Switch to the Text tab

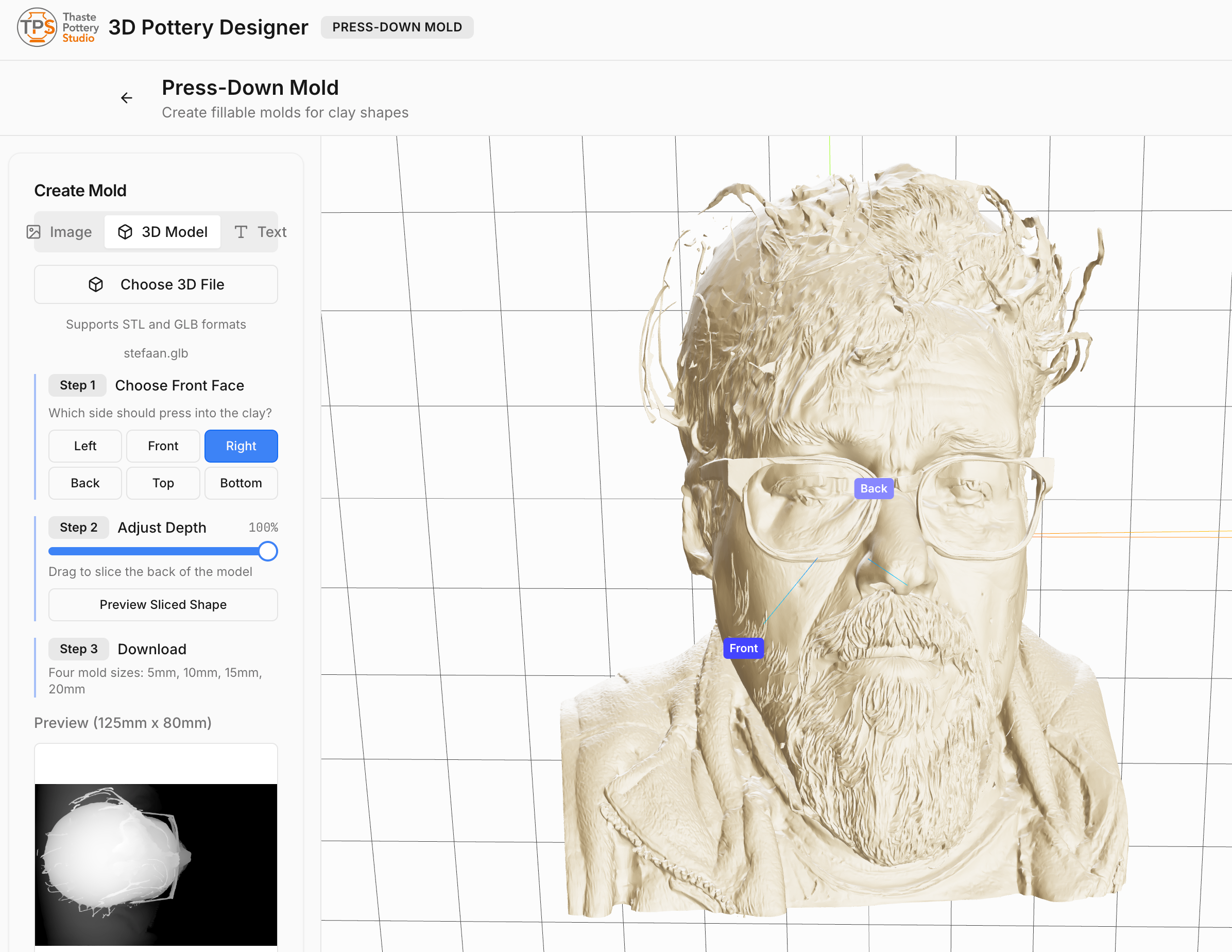(x=261, y=232)
